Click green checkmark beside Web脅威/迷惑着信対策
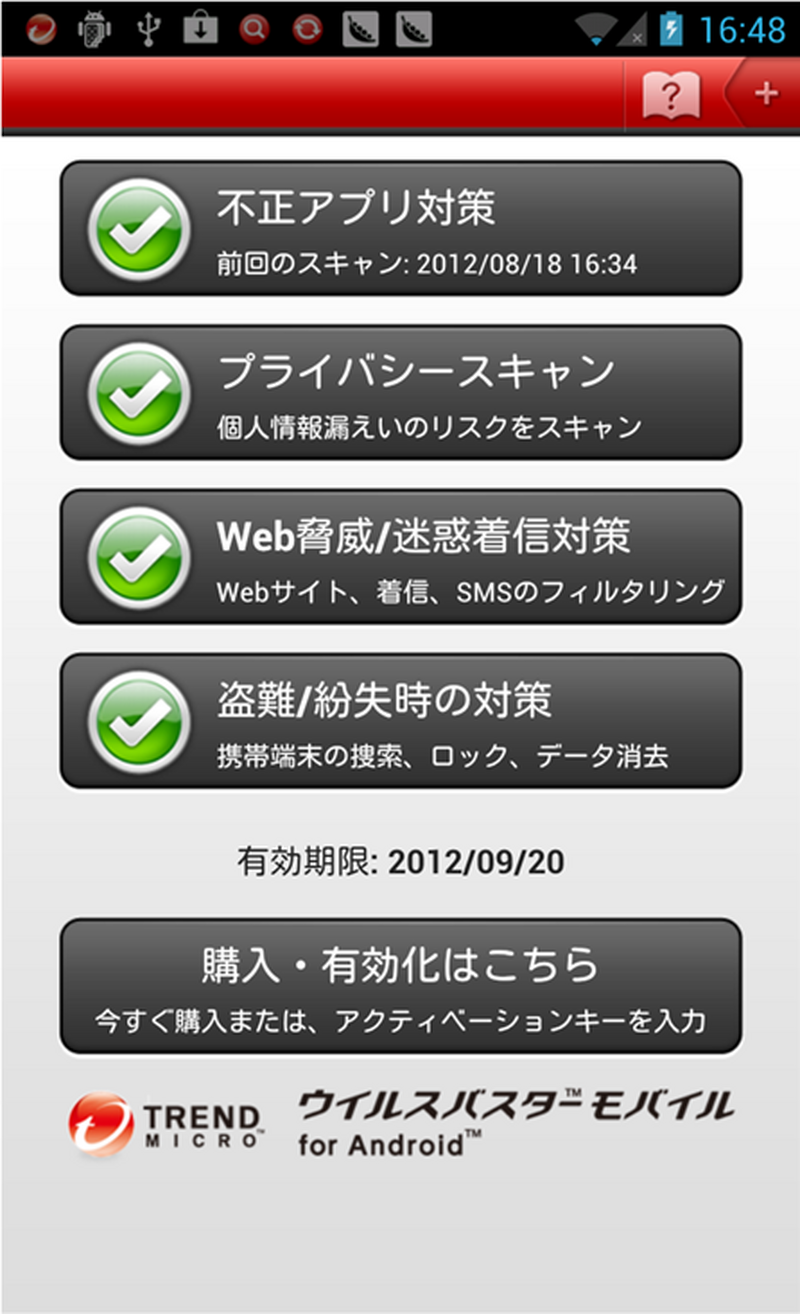800x1314 pixels. tap(137, 558)
